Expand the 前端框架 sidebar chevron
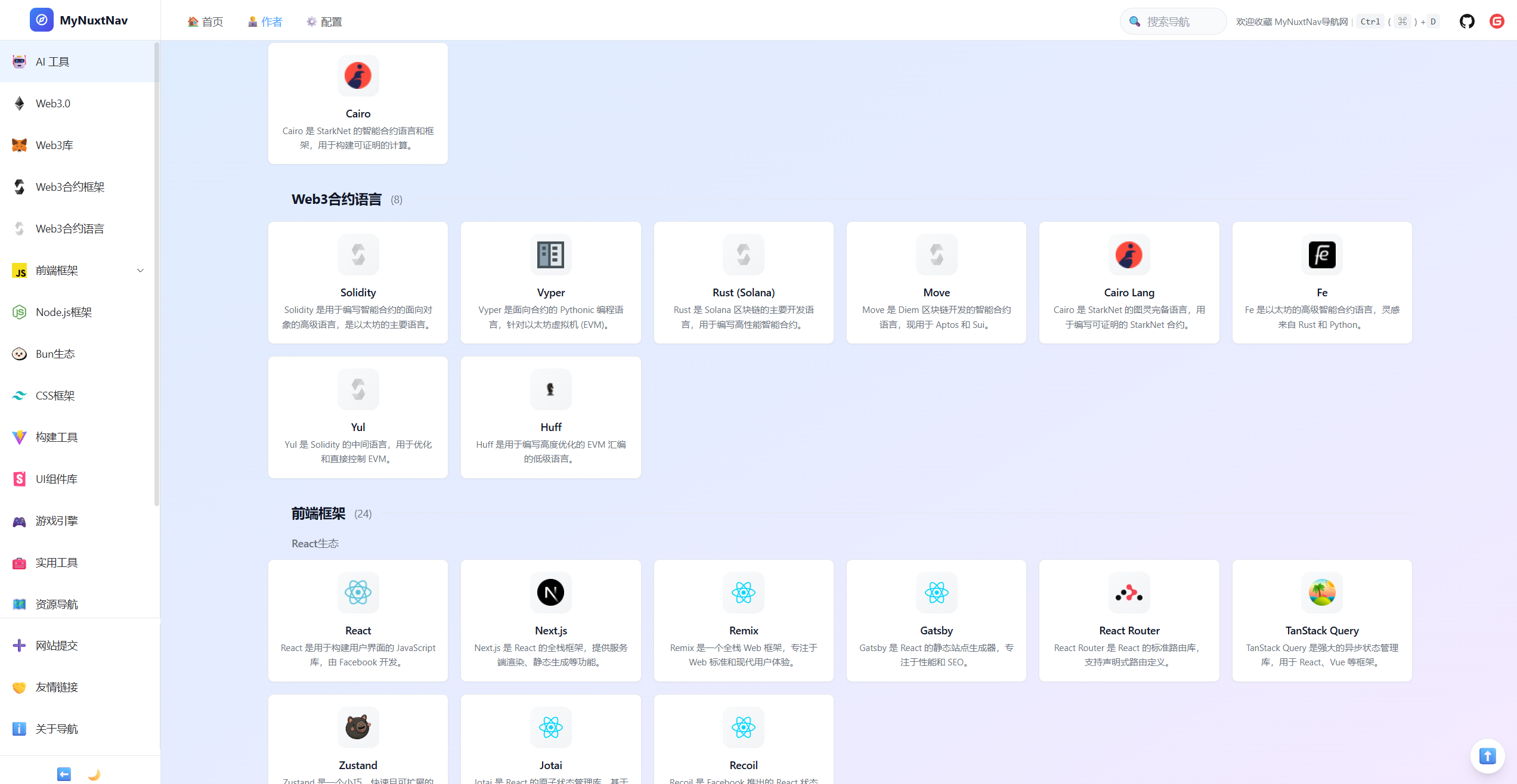This screenshot has height=784, width=1517. 141,271
